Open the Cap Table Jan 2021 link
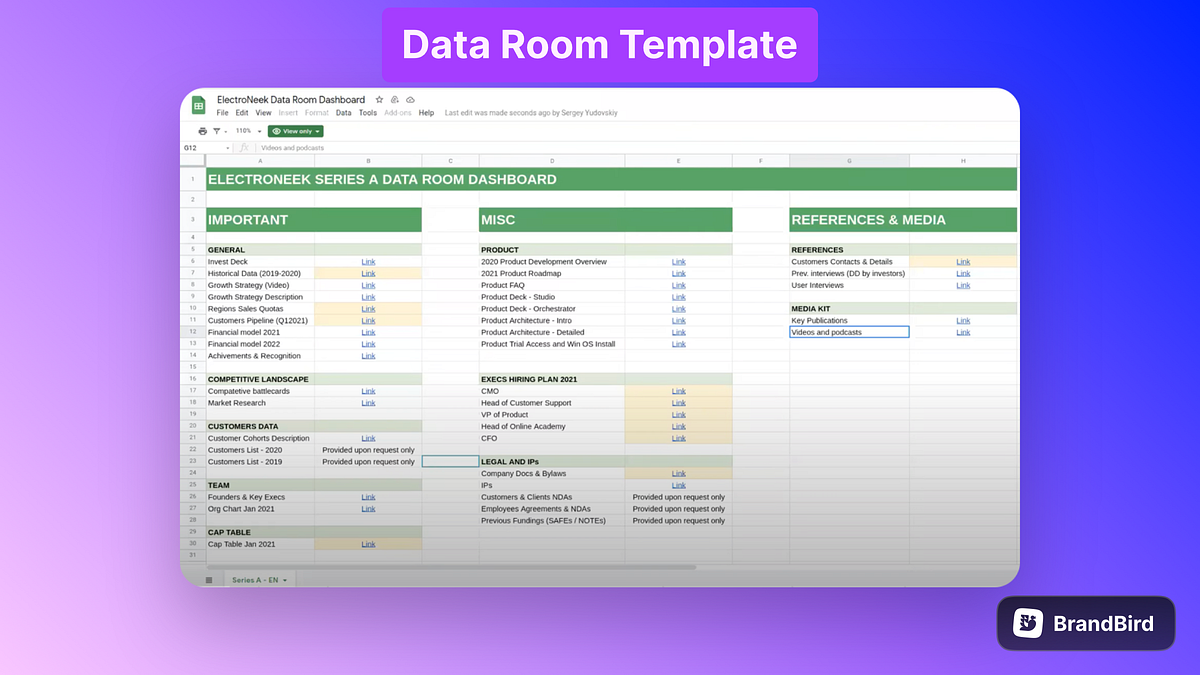The width and height of the screenshot is (1200, 675). pyautogui.click(x=368, y=544)
